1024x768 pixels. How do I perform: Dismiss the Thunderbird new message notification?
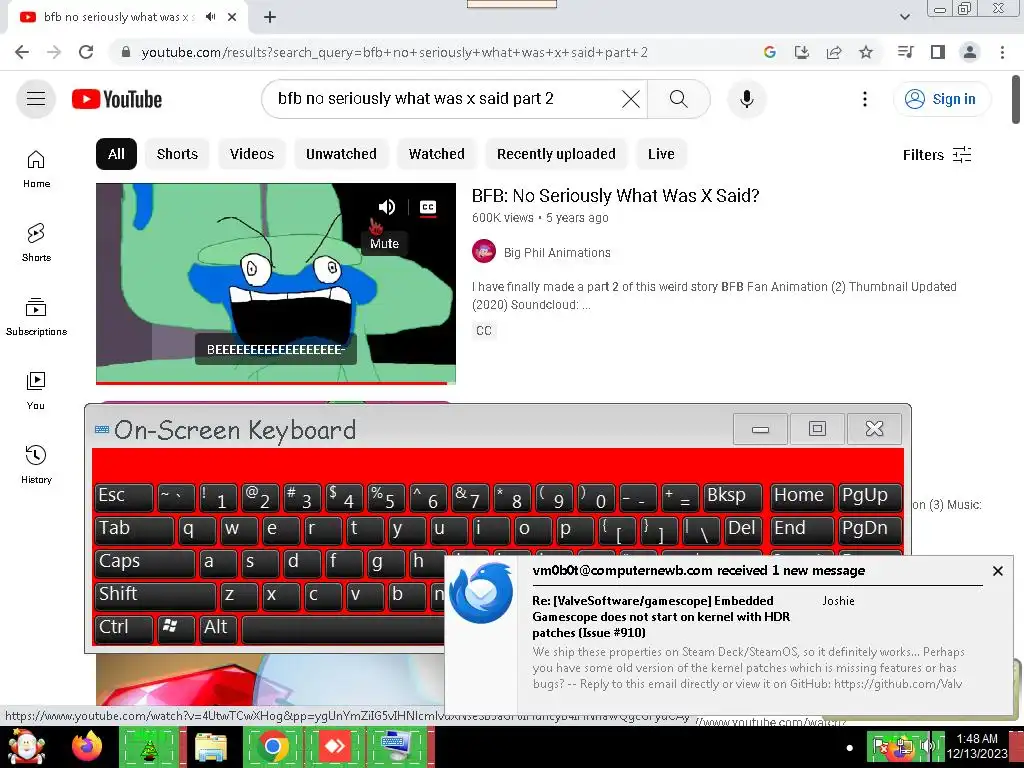point(997,571)
